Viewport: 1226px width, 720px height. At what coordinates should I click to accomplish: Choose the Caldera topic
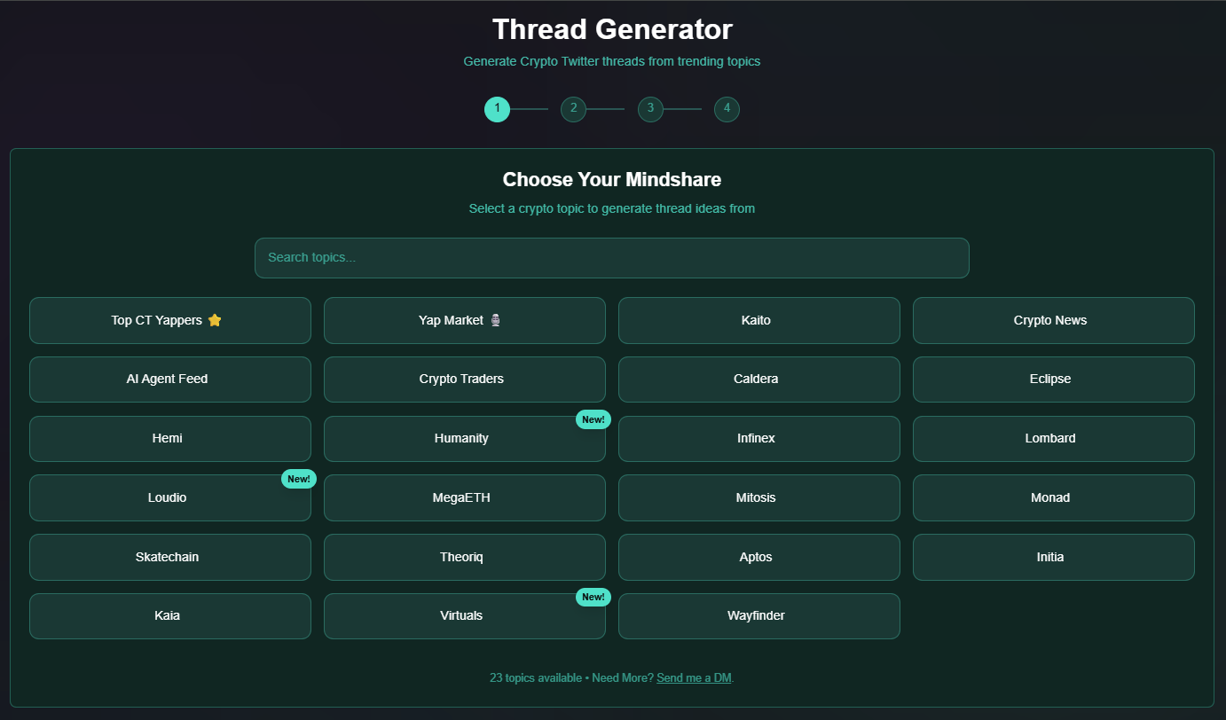[759, 379]
